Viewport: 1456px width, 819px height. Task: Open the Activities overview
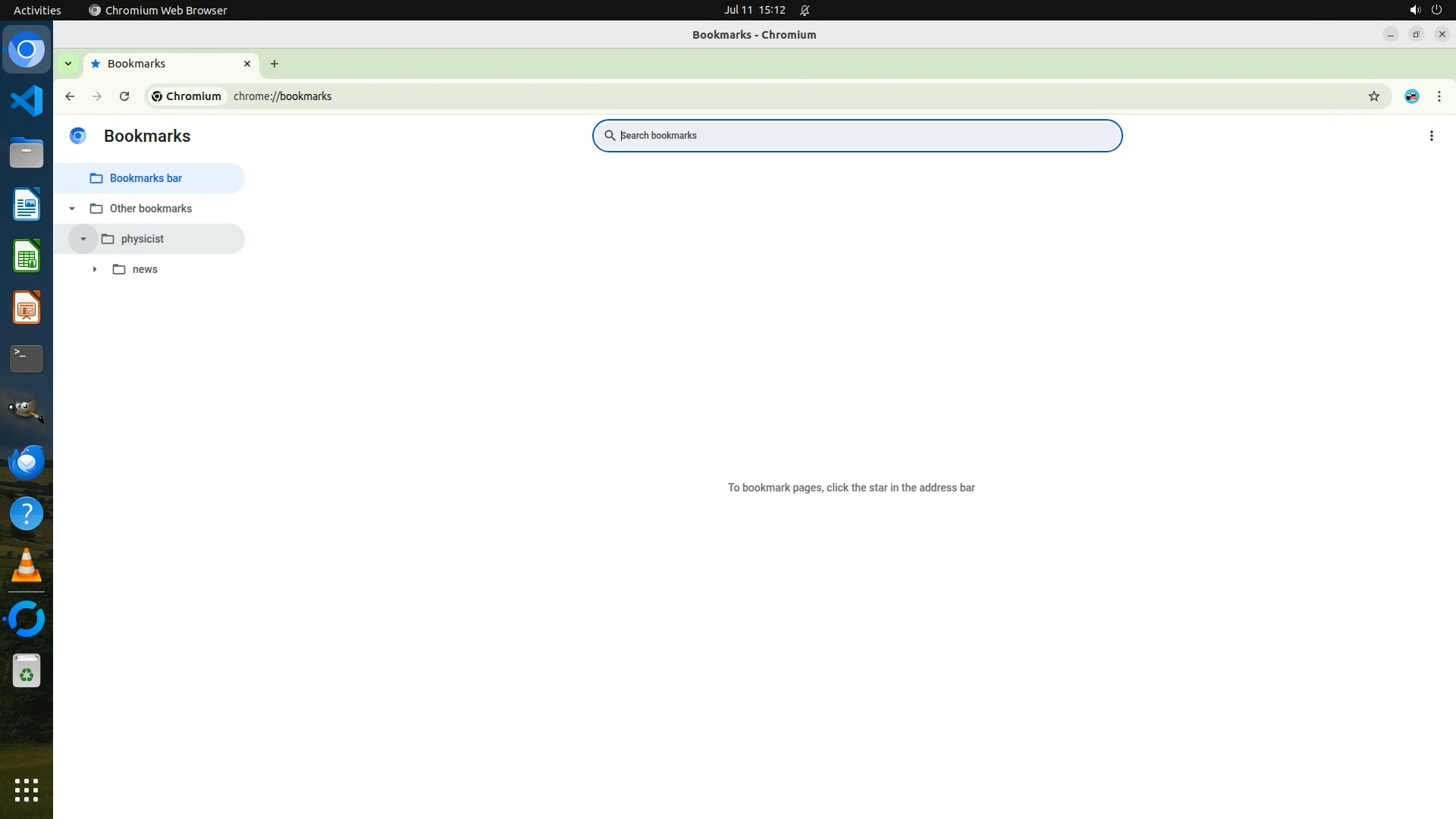[x=37, y=10]
